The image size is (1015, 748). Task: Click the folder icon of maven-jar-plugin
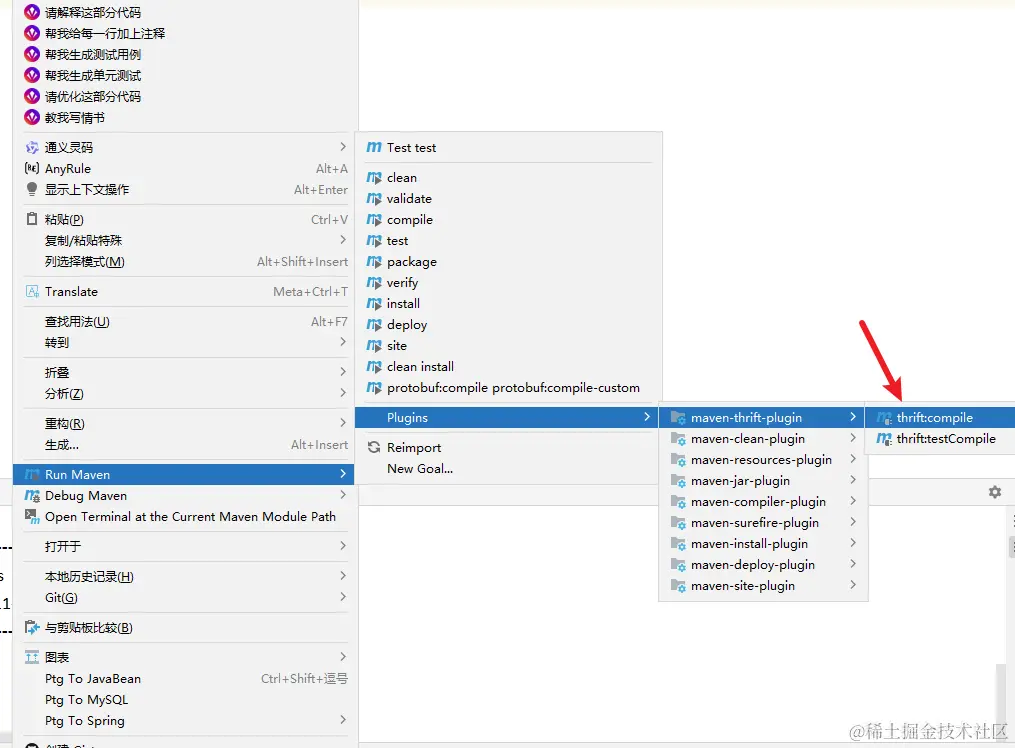678,481
